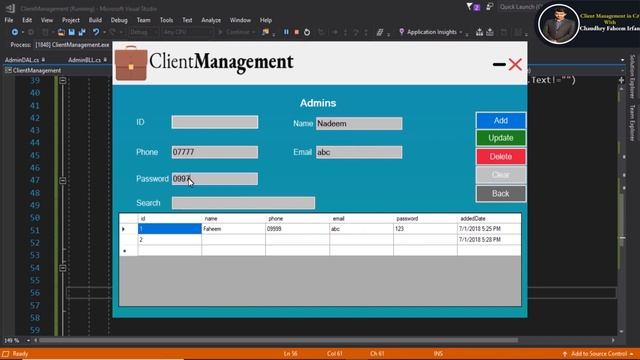This screenshot has width=640, height=360.
Task: Pause debugging with the Break All icon
Action: tap(286, 32)
